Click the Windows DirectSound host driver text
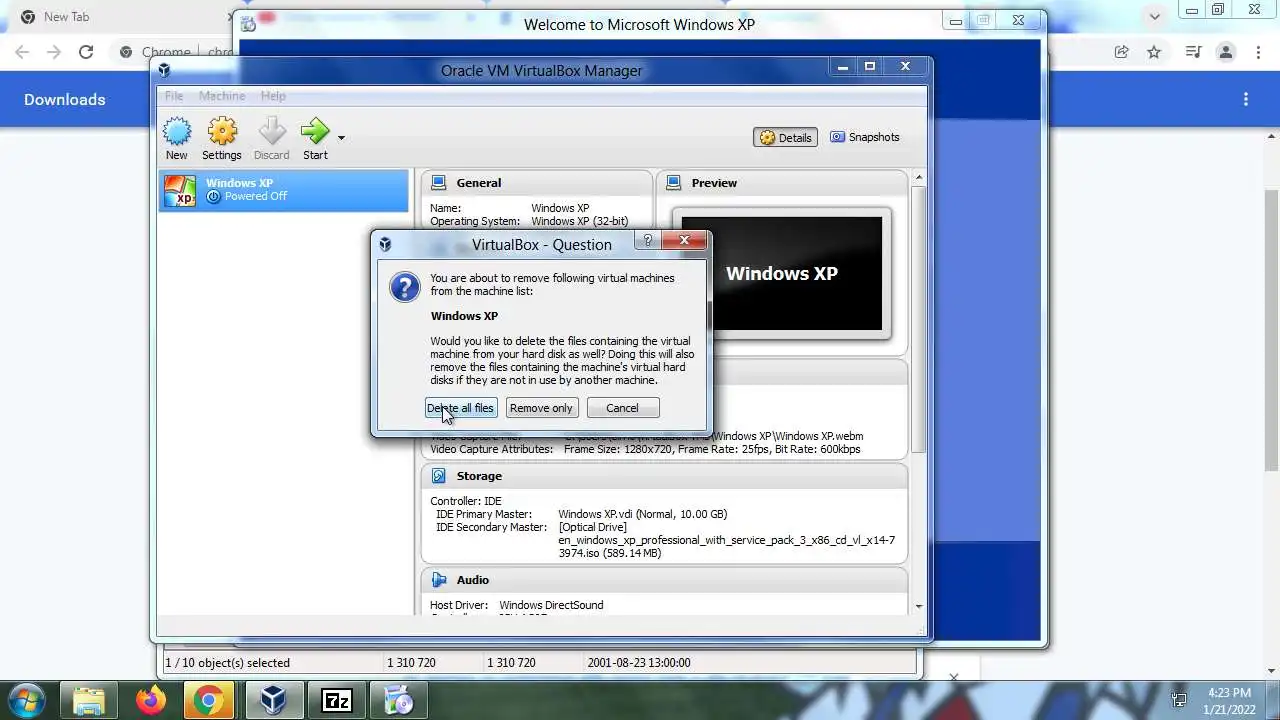1280x720 pixels. (x=551, y=605)
